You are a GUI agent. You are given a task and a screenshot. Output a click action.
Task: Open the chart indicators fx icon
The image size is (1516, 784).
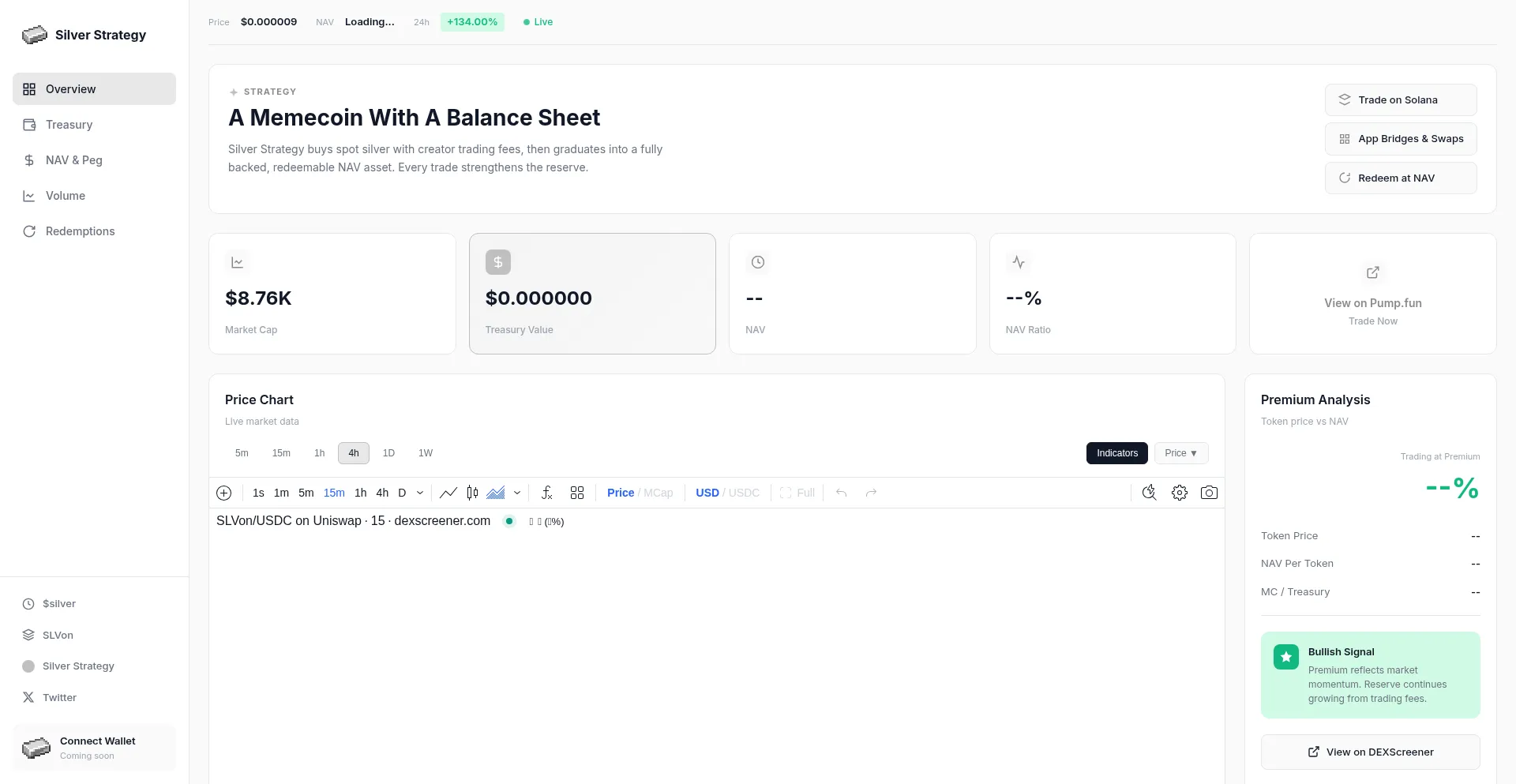546,493
